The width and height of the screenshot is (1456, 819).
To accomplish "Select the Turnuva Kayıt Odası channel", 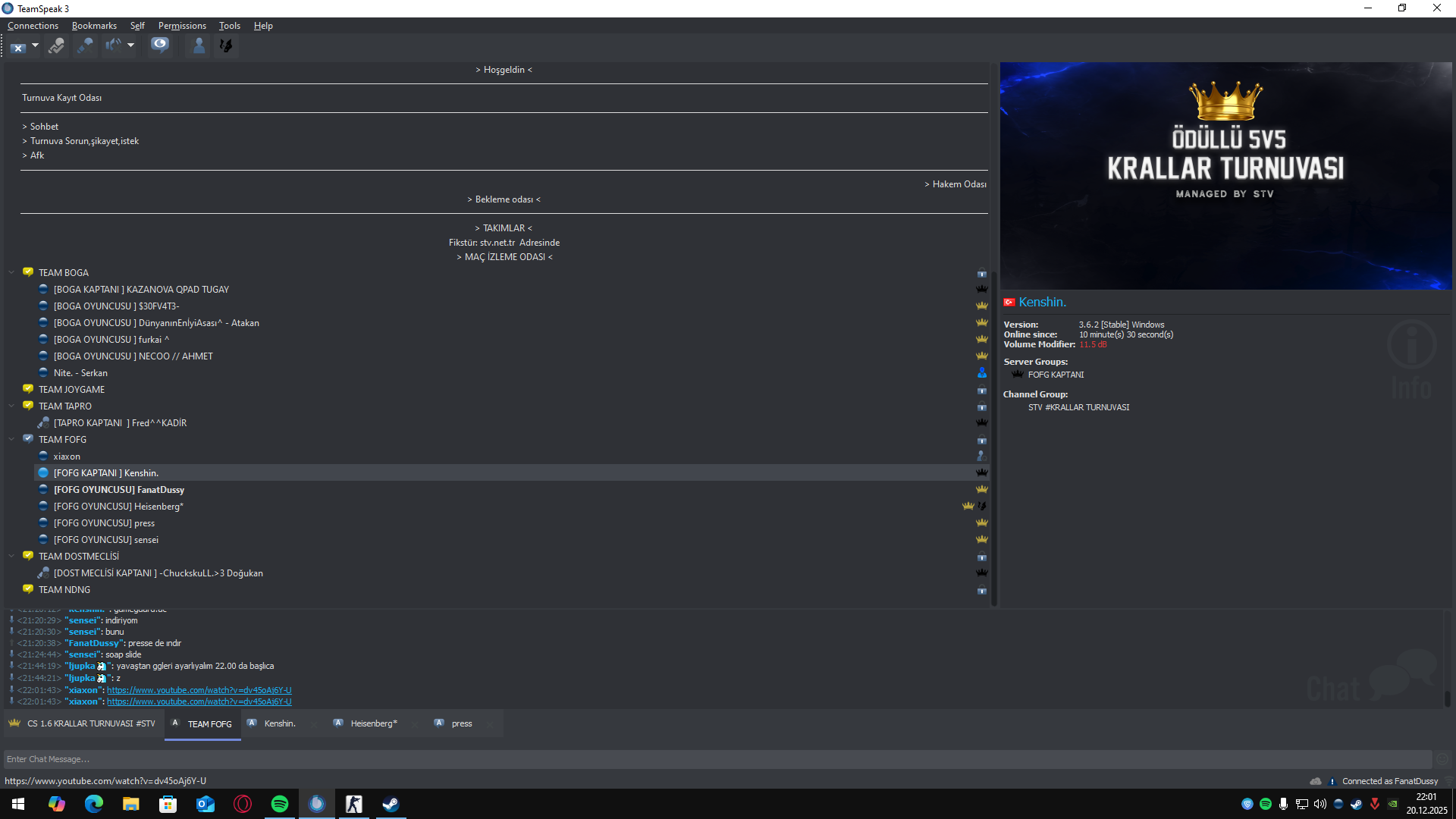I will [x=61, y=98].
